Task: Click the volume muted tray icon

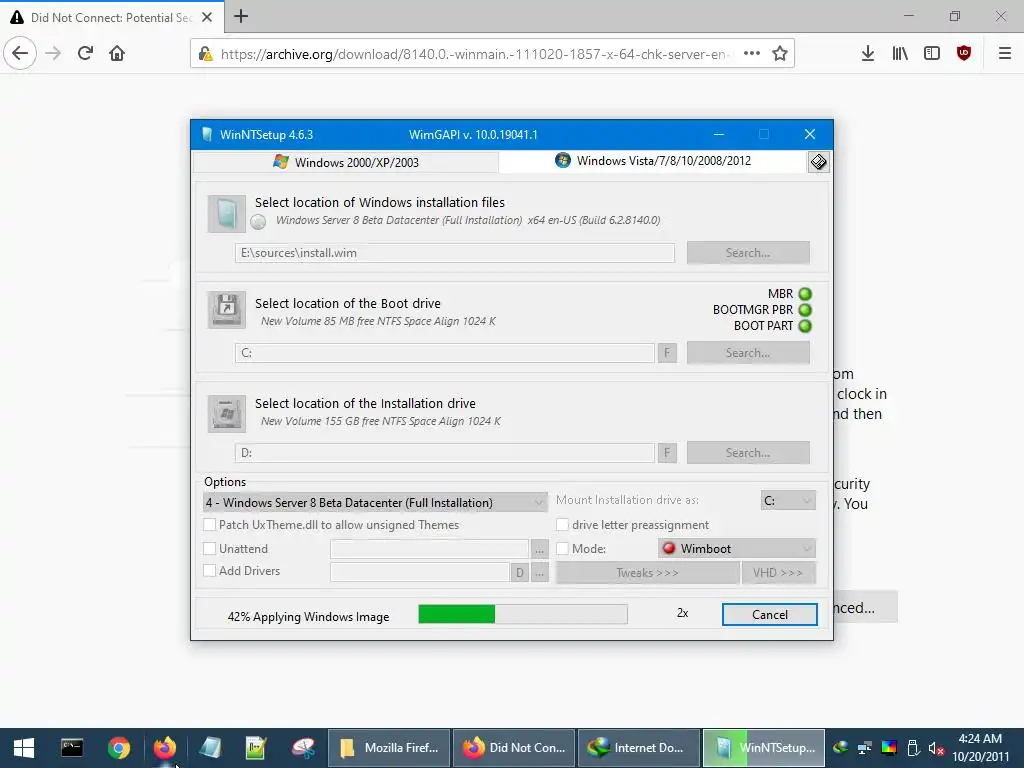Action: (x=936, y=748)
